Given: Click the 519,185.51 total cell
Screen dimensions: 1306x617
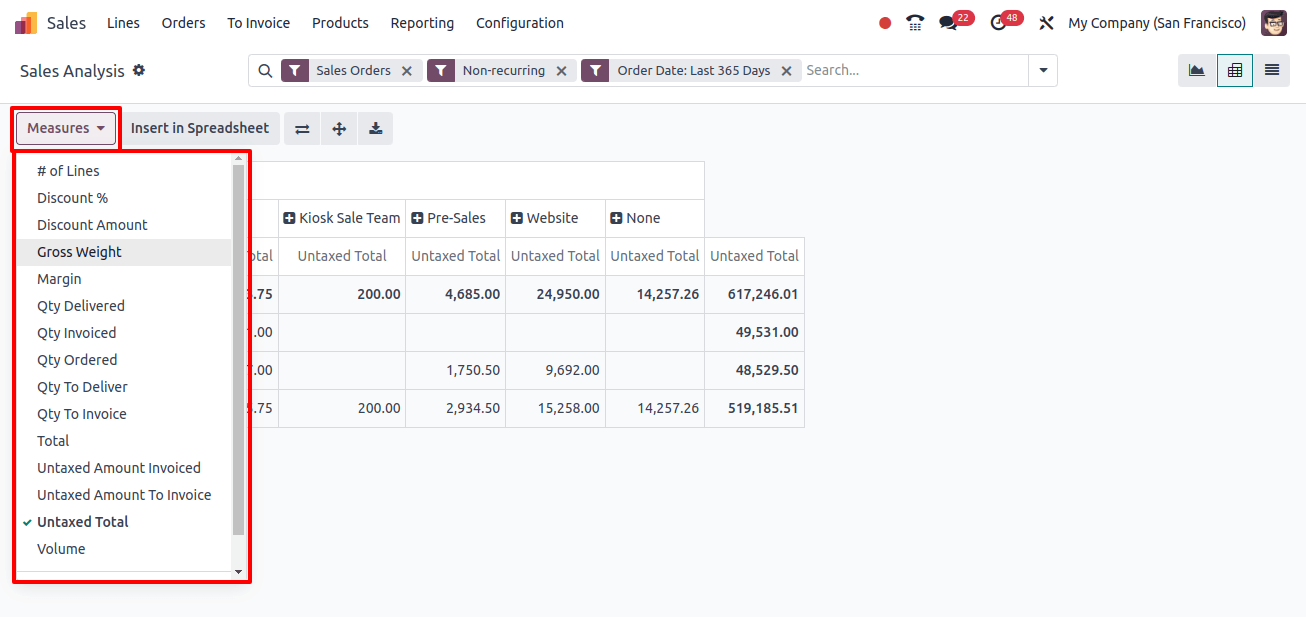Looking at the screenshot, I should point(755,408).
